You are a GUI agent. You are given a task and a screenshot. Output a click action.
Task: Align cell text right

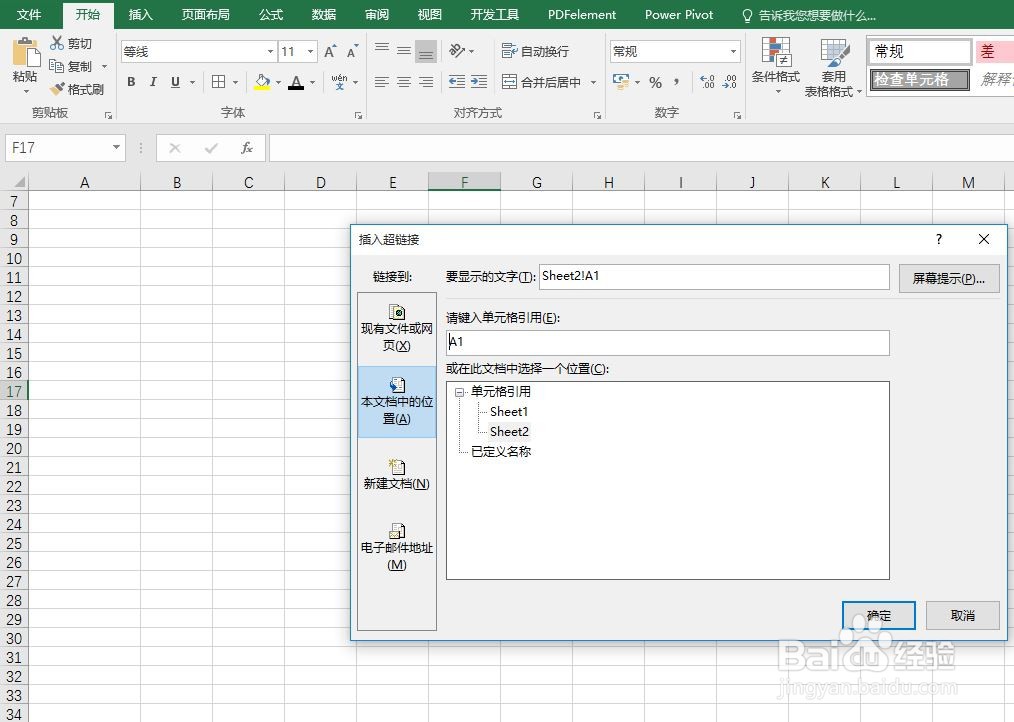pyautogui.click(x=426, y=82)
